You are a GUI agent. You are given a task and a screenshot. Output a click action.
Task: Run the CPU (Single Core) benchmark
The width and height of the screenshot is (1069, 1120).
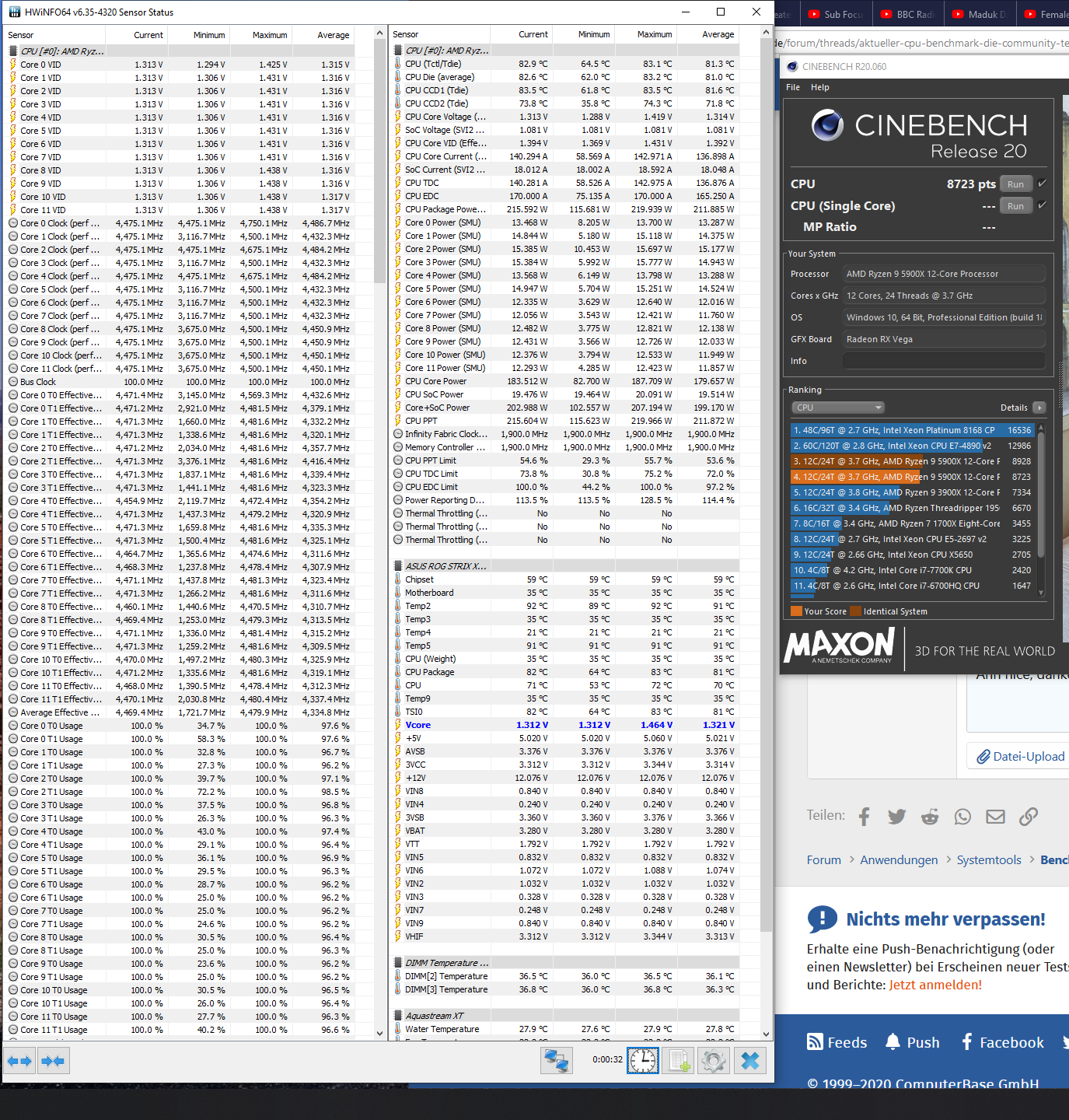pyautogui.click(x=1015, y=206)
